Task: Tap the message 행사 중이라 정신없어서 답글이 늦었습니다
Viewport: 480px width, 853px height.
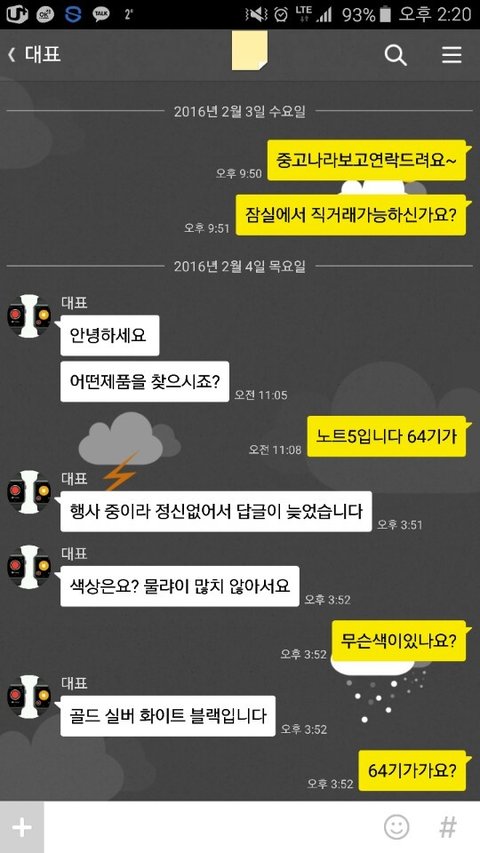Action: pos(216,511)
